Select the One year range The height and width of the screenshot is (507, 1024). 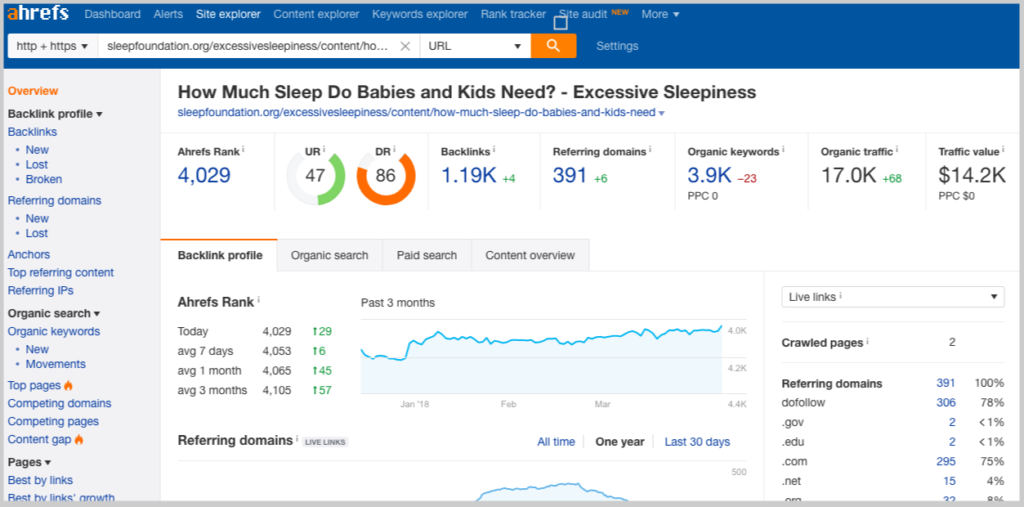(620, 442)
